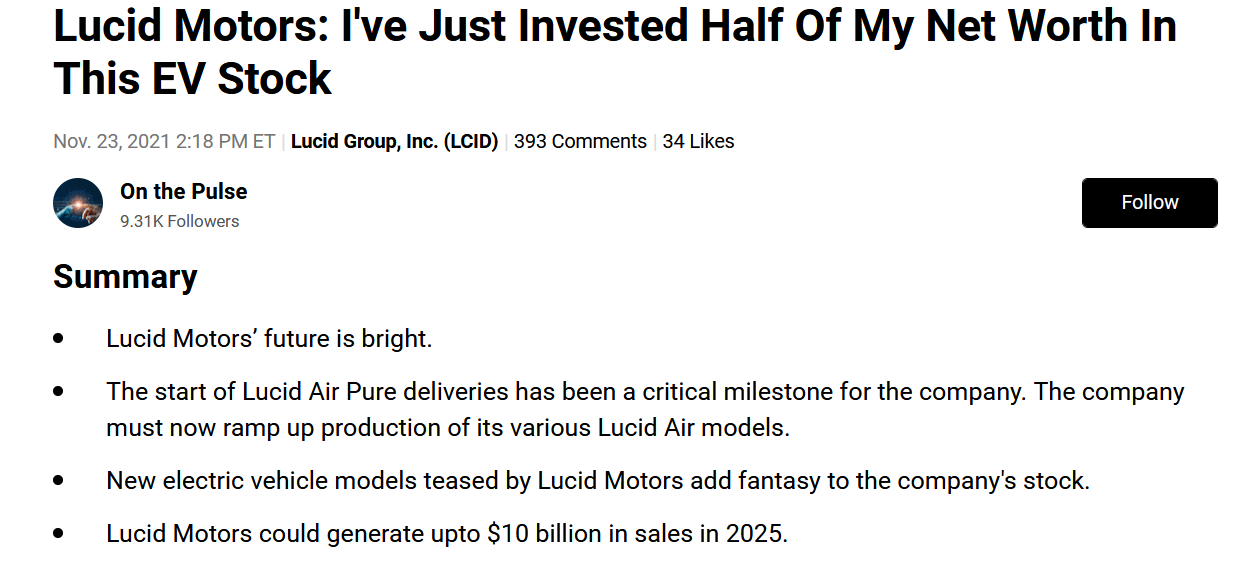Click the $10 billion sales summary point
This screenshot has width=1249, height=565.
click(447, 534)
